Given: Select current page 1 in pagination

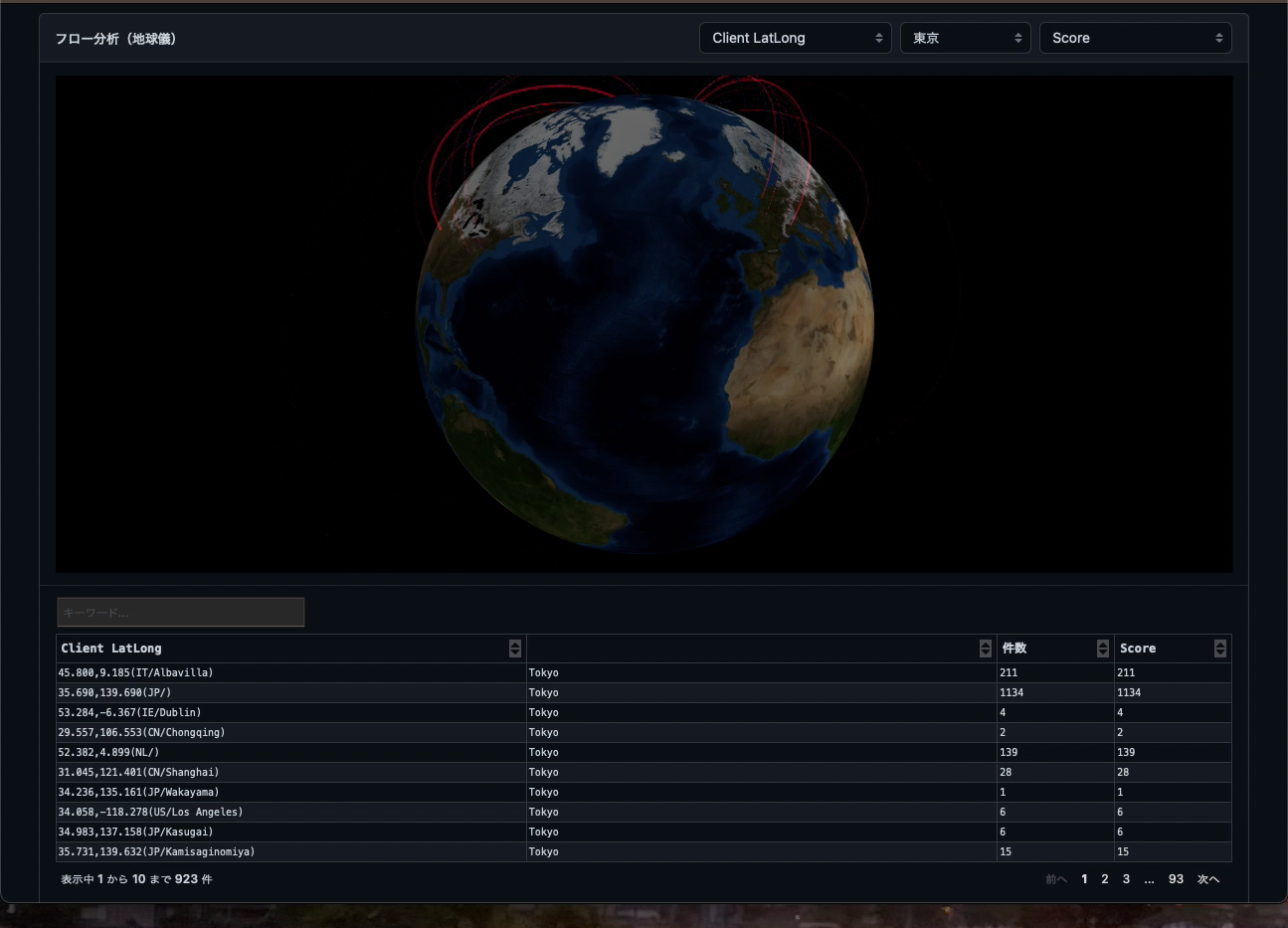Looking at the screenshot, I should click(1084, 879).
